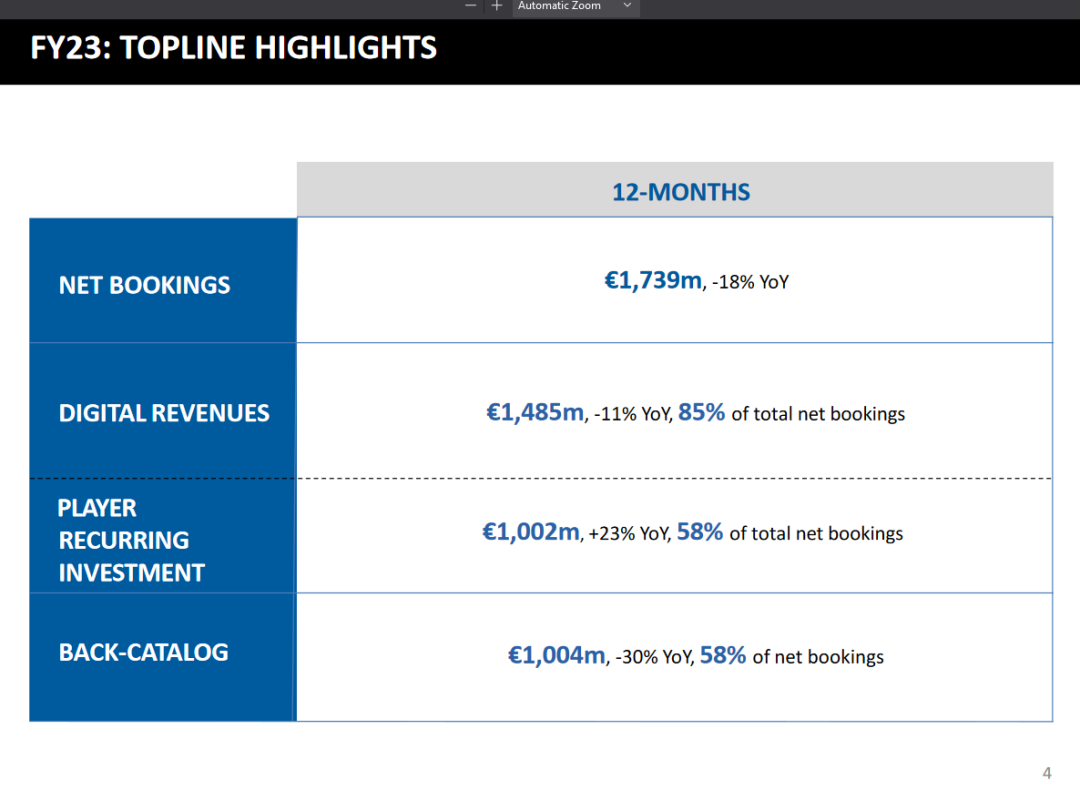Select the 85% digital share value

[x=701, y=412]
